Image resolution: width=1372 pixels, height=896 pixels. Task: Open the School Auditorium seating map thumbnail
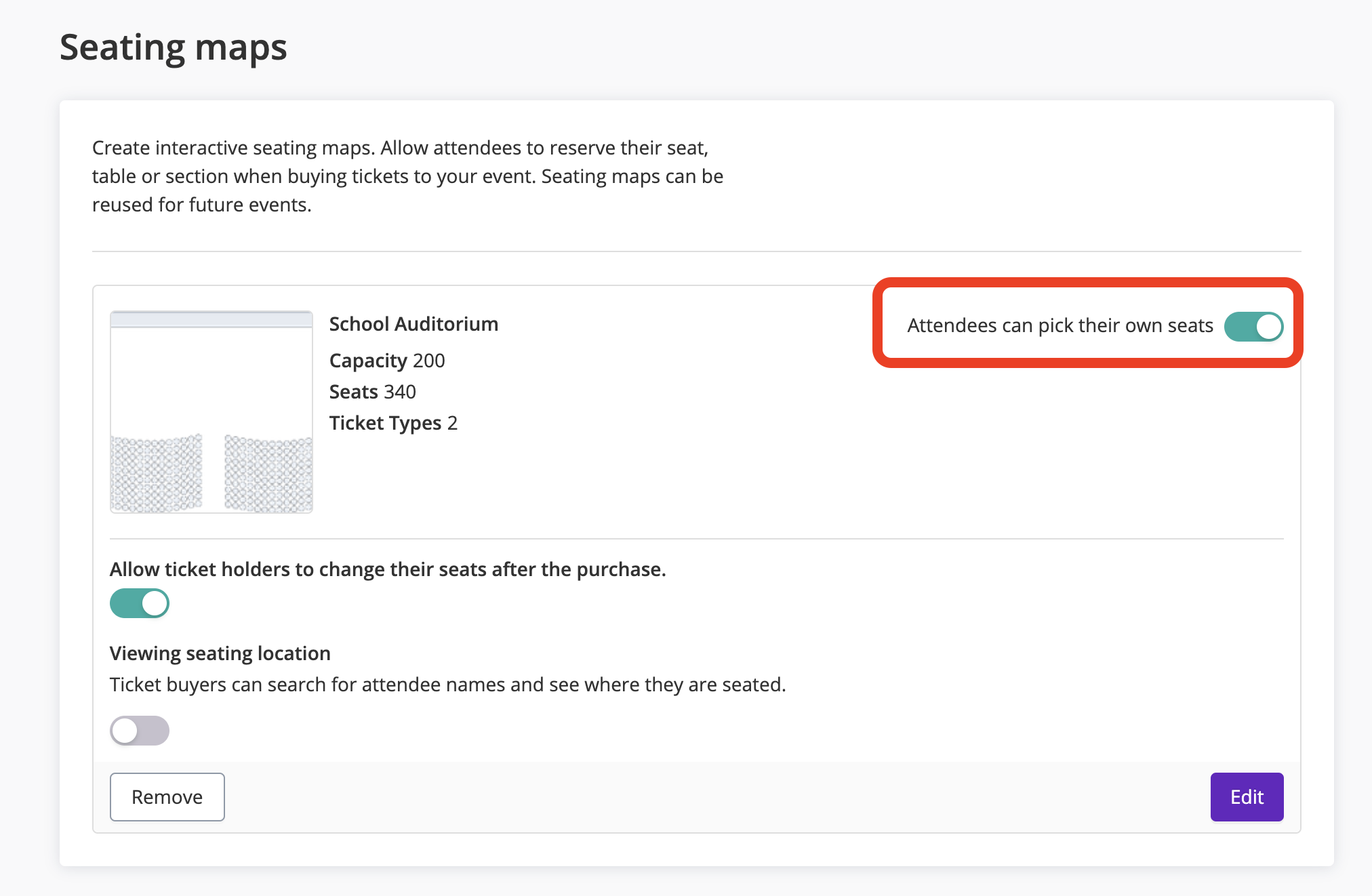pyautogui.click(x=211, y=412)
